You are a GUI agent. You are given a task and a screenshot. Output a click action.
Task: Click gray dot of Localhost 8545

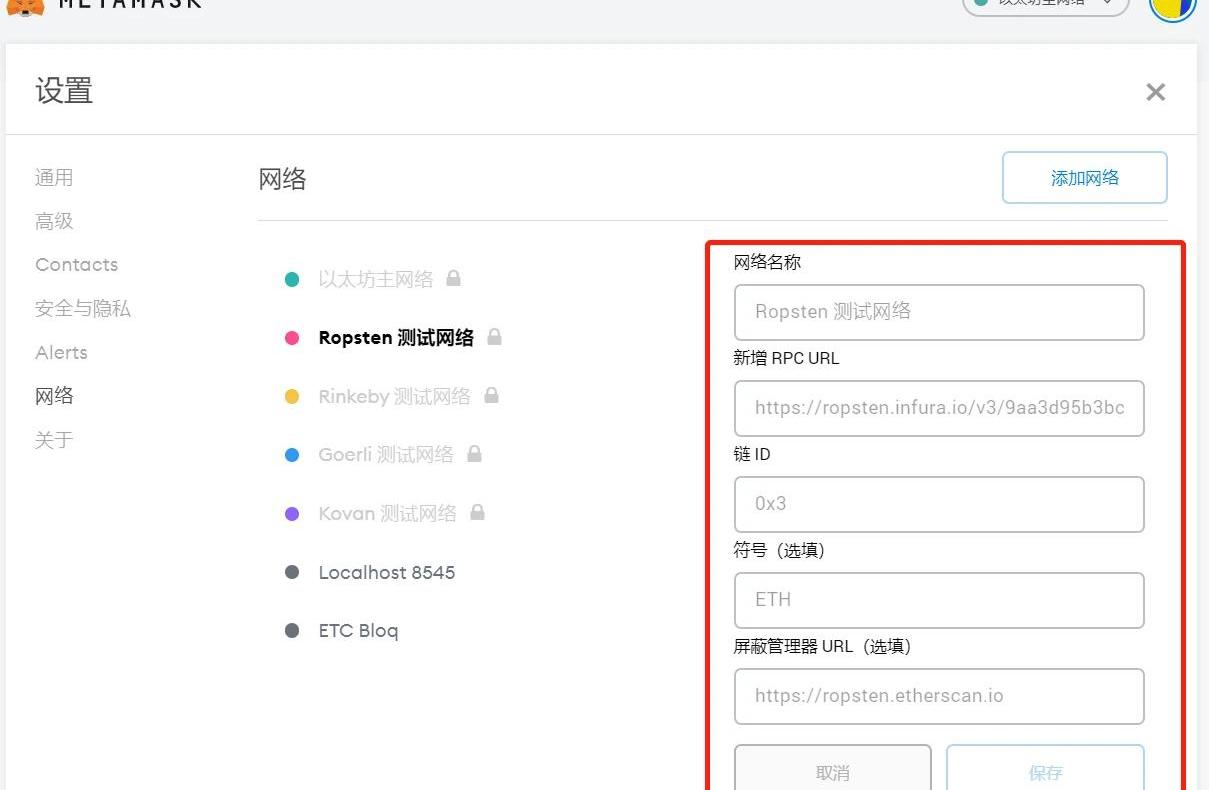(292, 573)
